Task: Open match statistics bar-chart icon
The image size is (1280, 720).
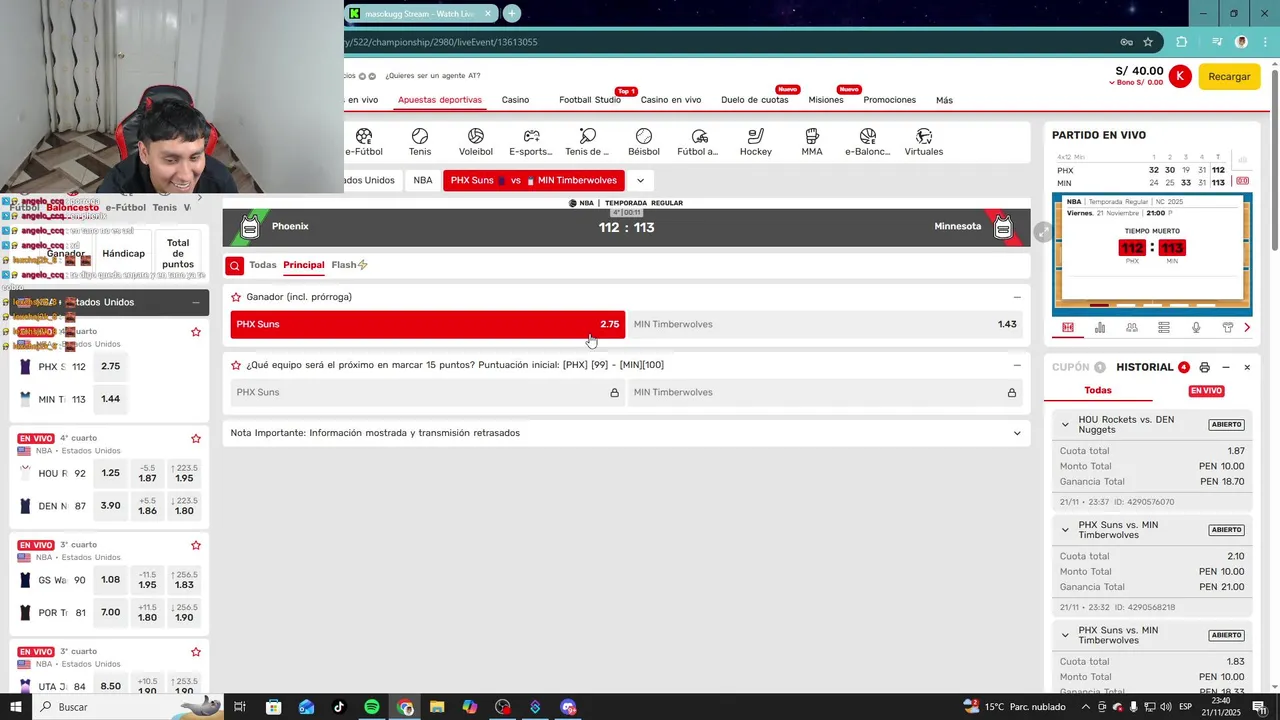Action: [1100, 327]
